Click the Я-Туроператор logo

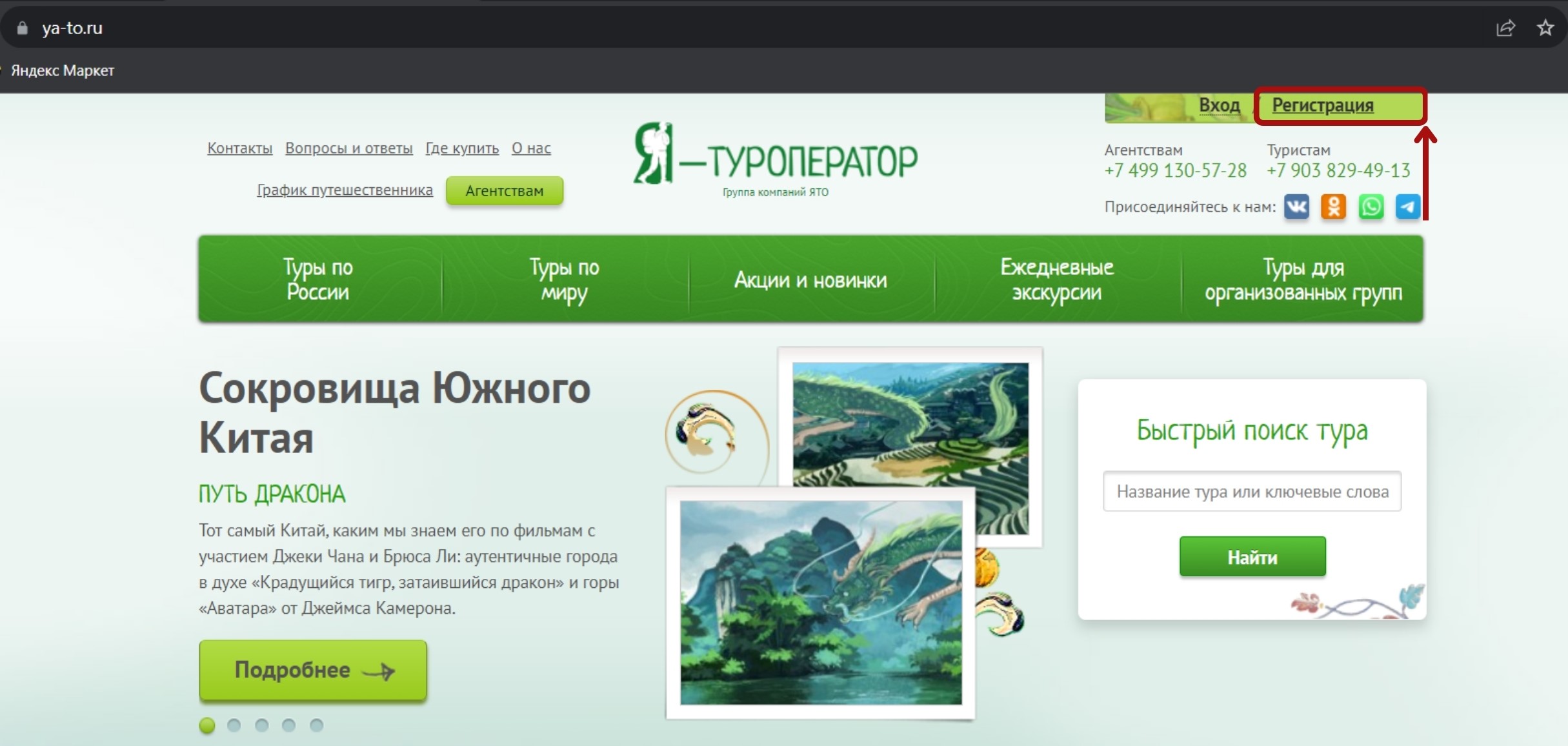click(x=774, y=159)
